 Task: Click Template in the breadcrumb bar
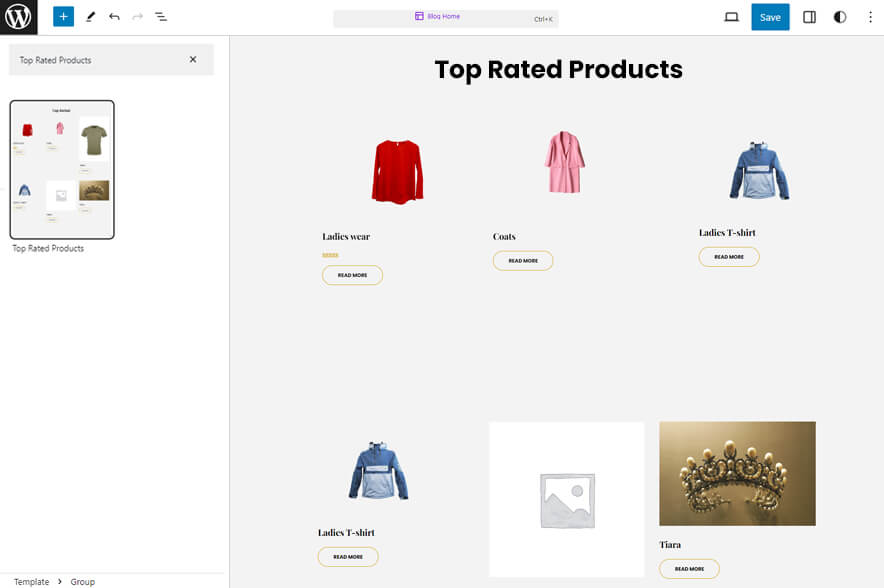[31, 581]
